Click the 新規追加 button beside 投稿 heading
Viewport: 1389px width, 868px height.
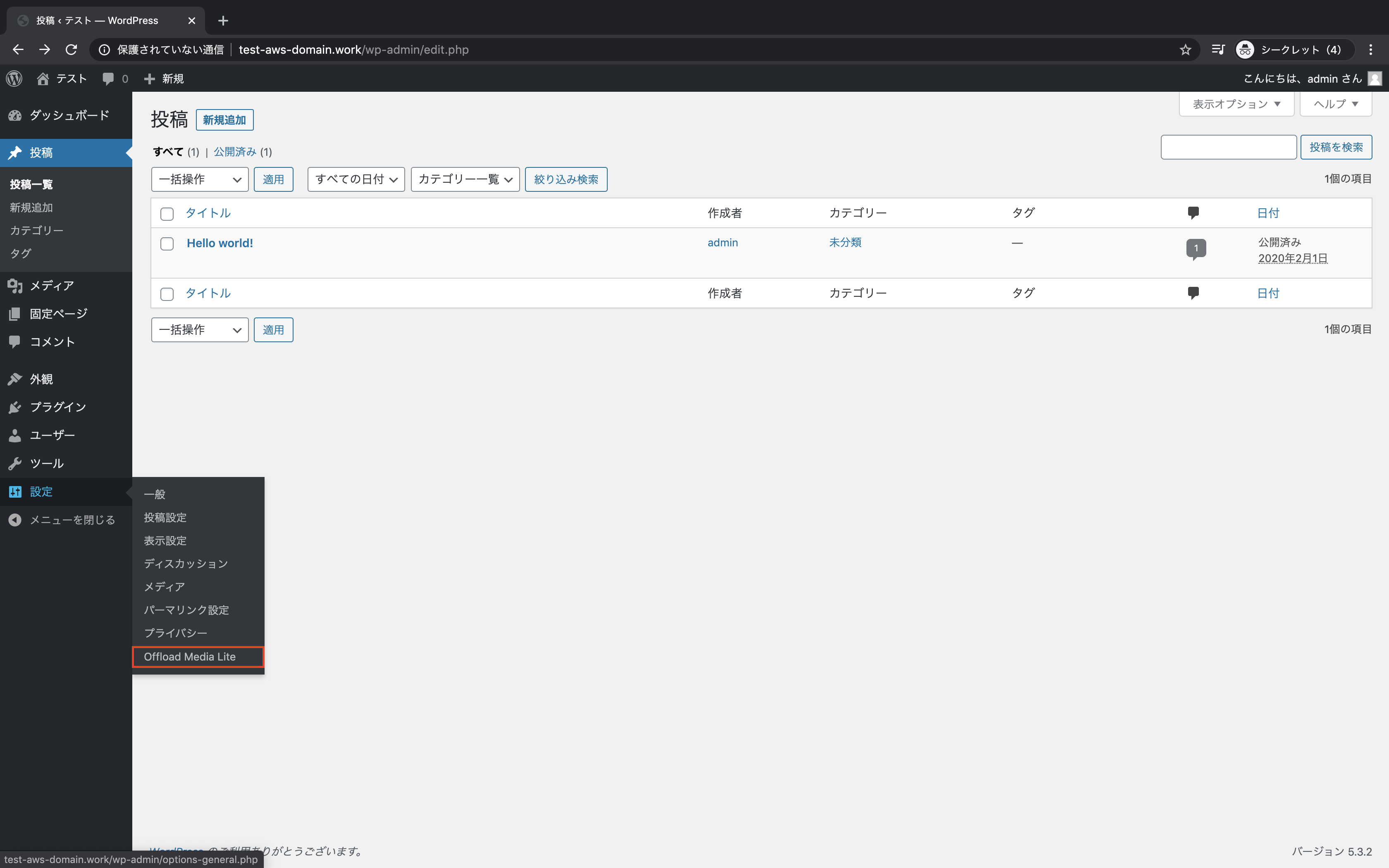[x=224, y=120]
